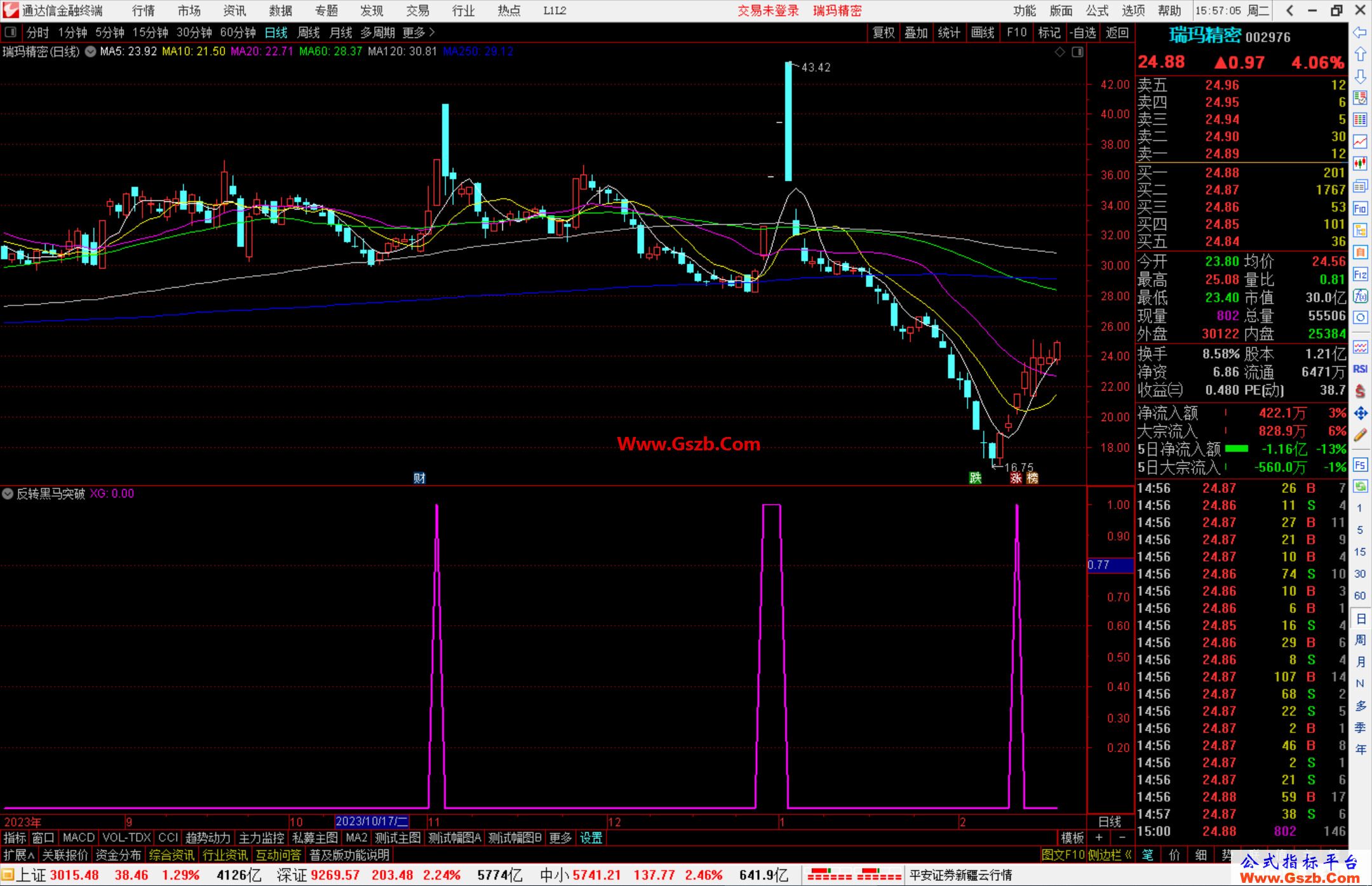
Task: Expand the 更多 periods dropdown in top toolbar
Action: 419,32
